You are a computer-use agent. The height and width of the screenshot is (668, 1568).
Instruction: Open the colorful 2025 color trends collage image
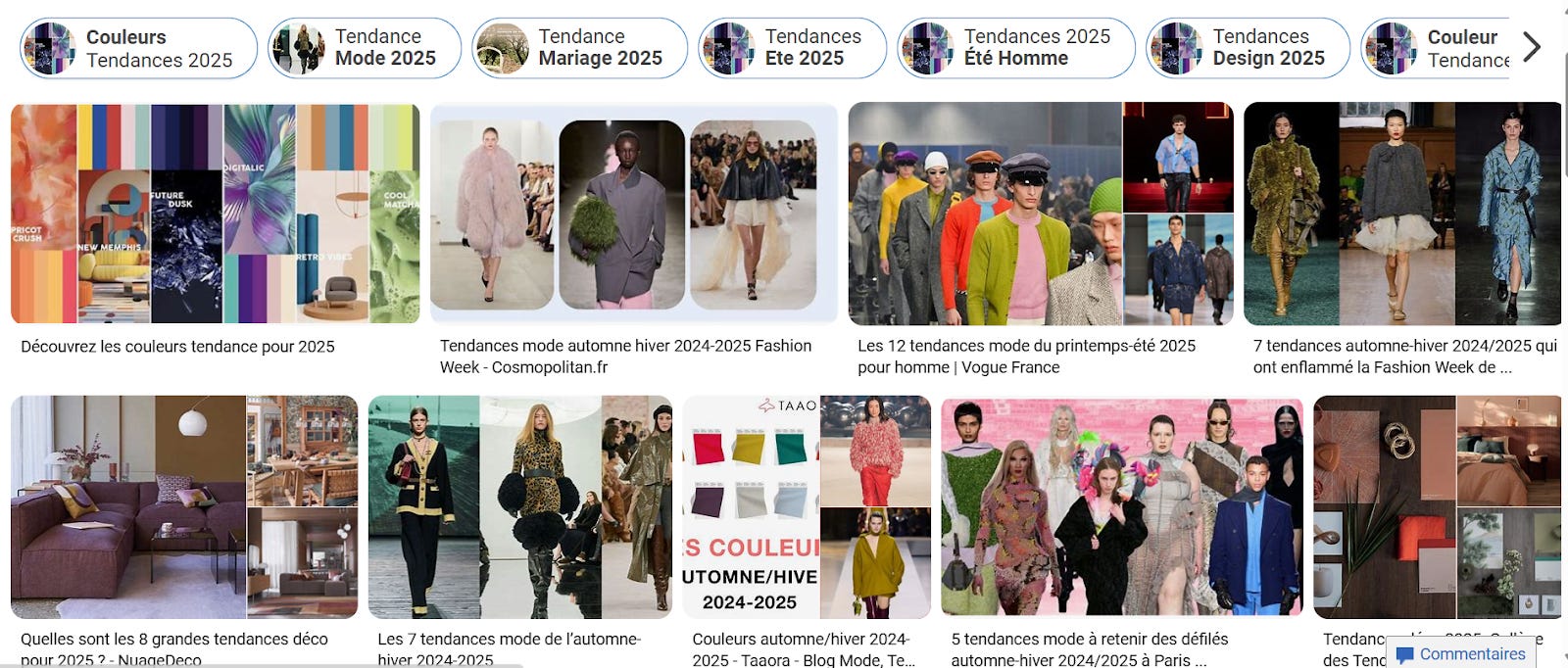pos(215,214)
